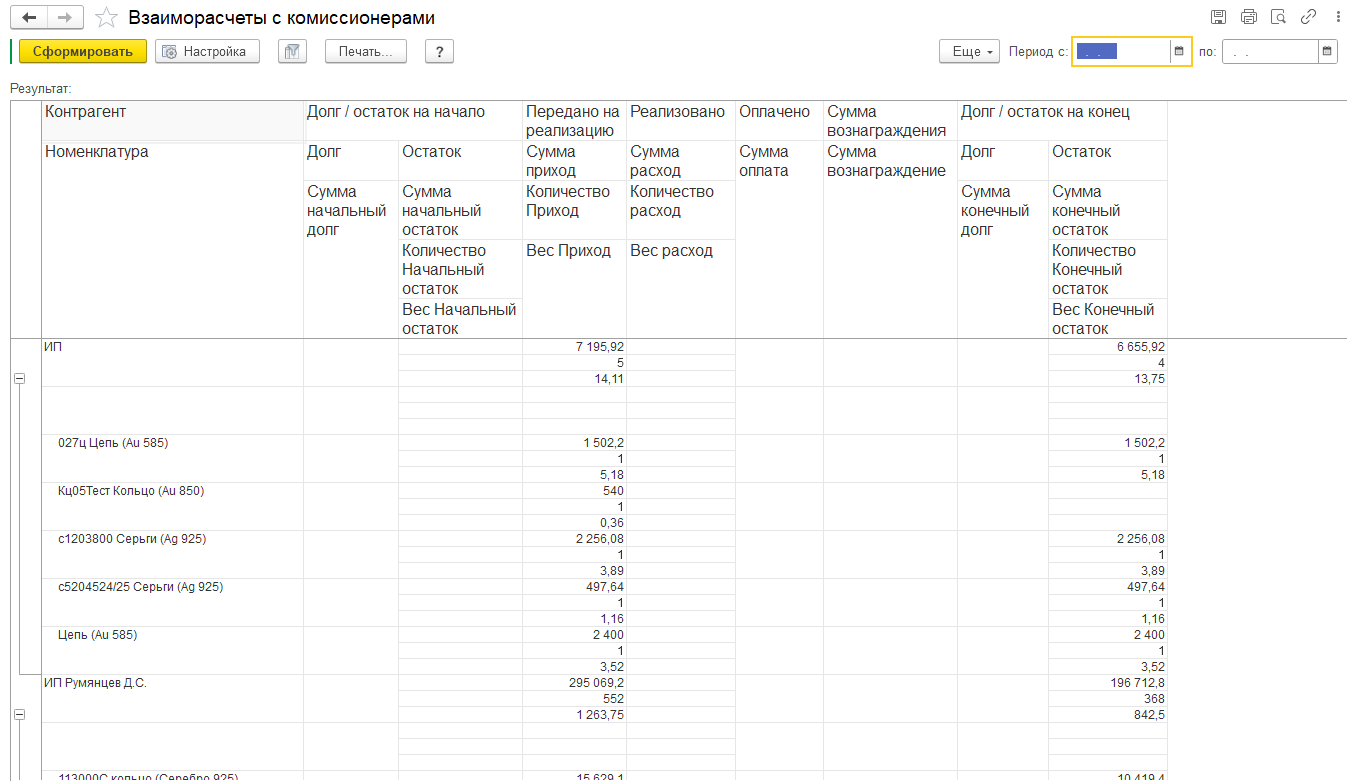
Task: Open the Еще dropdown menu
Action: 969,52
